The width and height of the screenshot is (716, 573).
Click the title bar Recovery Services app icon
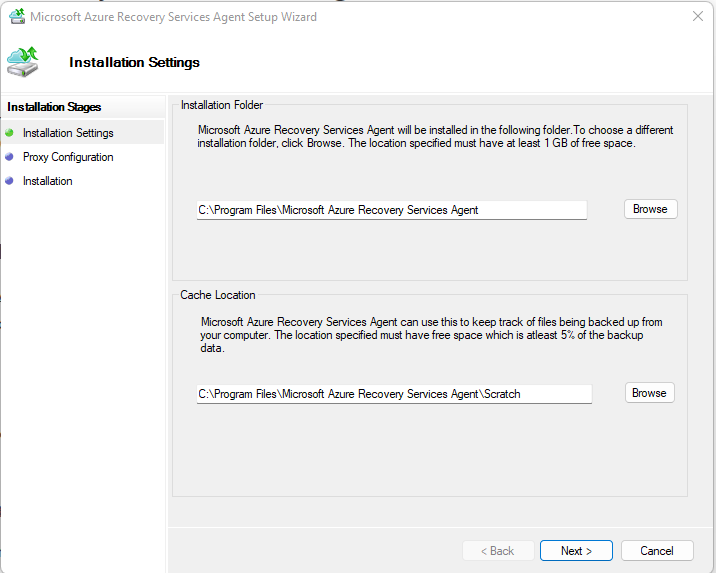pyautogui.click(x=17, y=16)
